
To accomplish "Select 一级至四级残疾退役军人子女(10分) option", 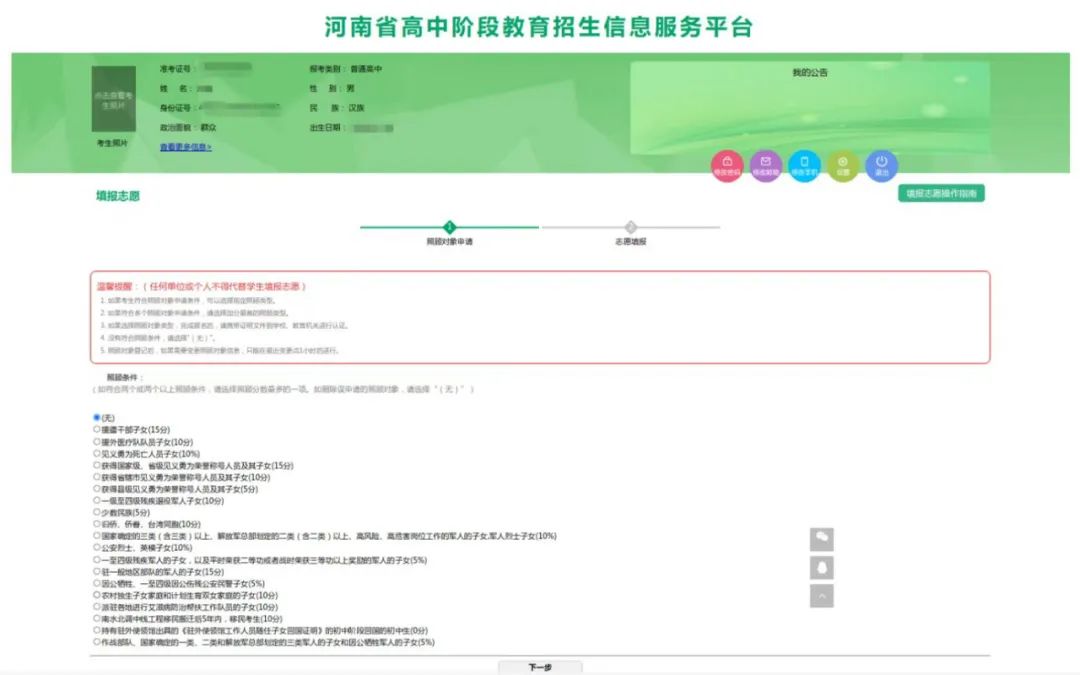I will [97, 500].
